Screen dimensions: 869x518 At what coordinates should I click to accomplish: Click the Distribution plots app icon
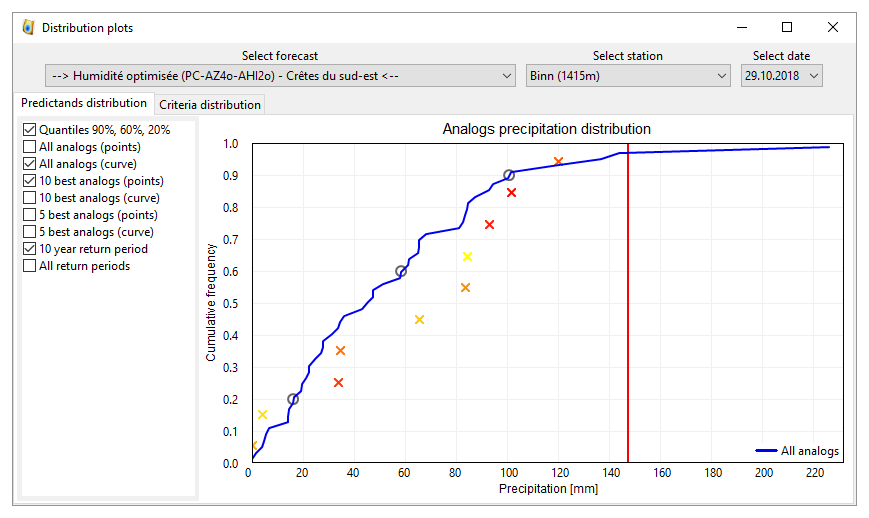pos(28,27)
